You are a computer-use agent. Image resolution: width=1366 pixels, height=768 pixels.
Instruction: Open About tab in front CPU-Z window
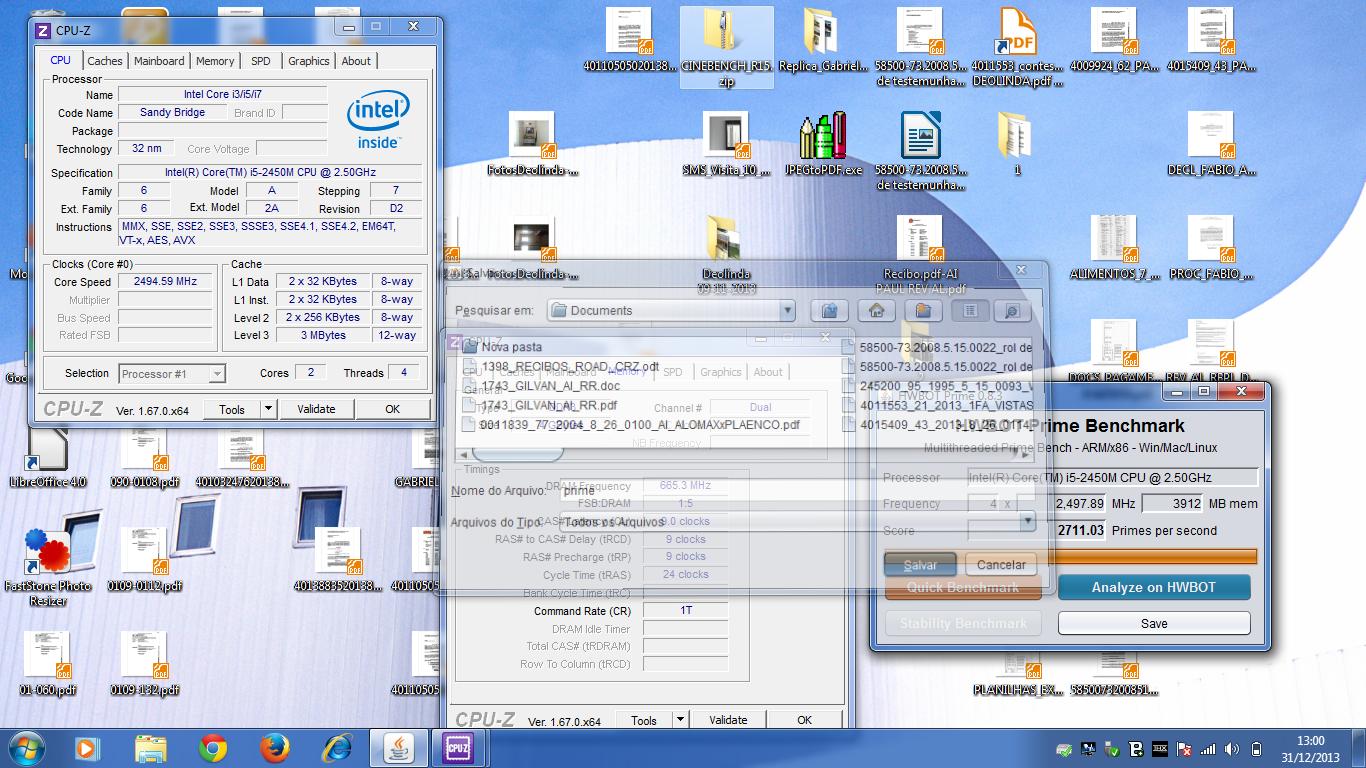click(x=356, y=61)
